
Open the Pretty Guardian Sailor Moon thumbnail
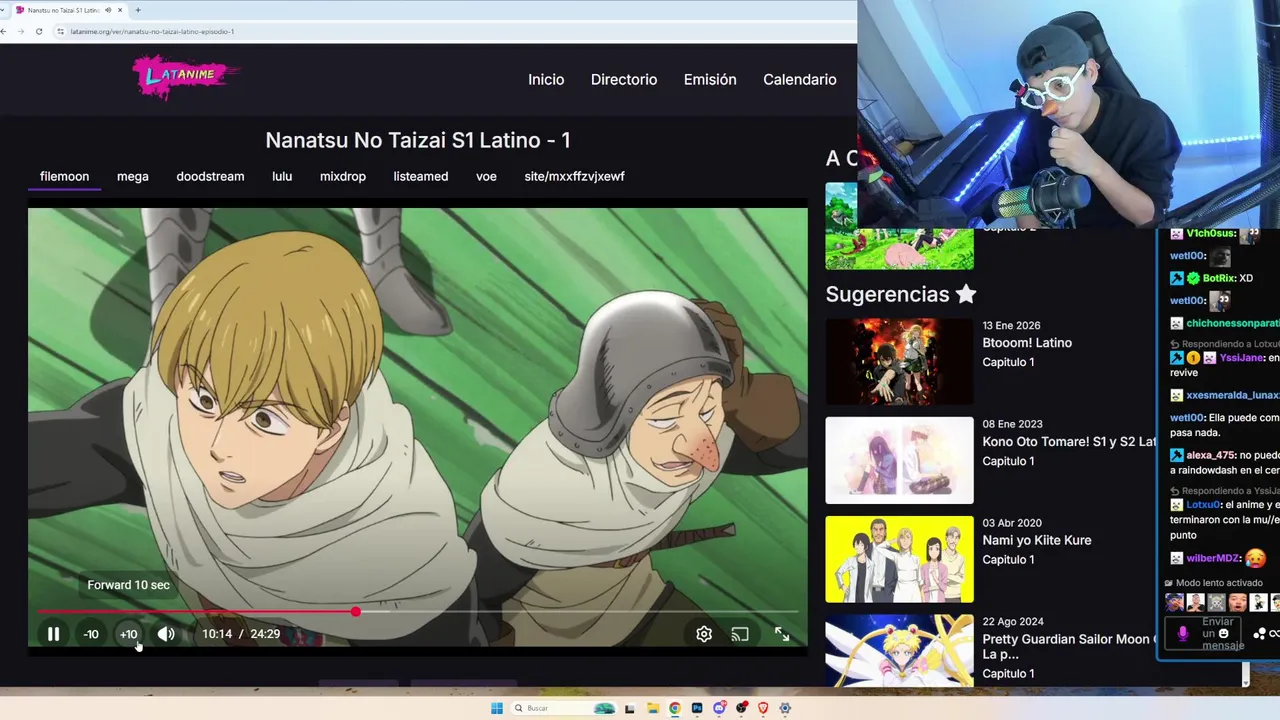pos(899,651)
